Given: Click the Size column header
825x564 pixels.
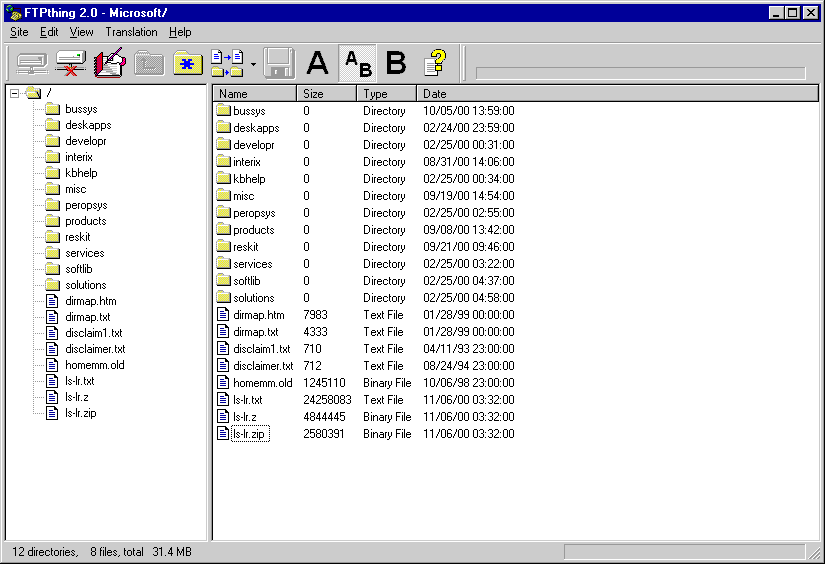Looking at the screenshot, I should pos(327,94).
